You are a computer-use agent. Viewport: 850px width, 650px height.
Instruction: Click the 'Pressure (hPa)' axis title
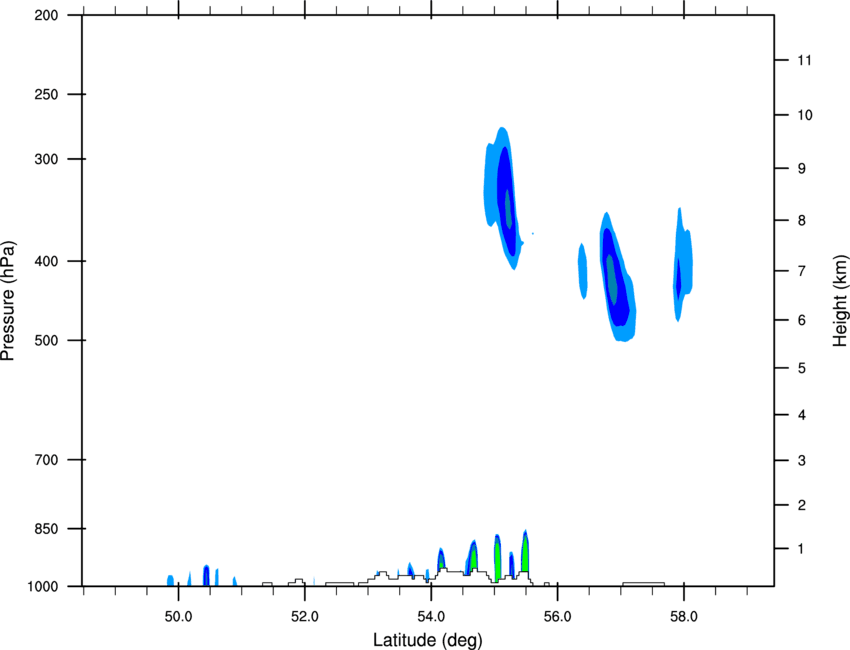click(x=8, y=301)
